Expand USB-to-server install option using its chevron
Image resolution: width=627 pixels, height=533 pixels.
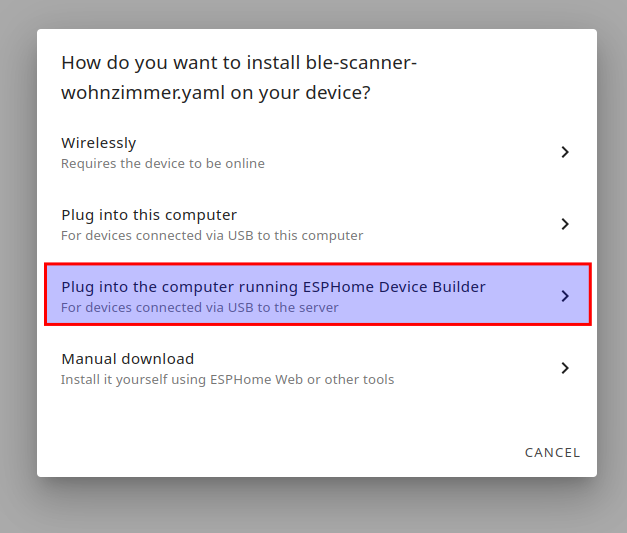(x=565, y=296)
